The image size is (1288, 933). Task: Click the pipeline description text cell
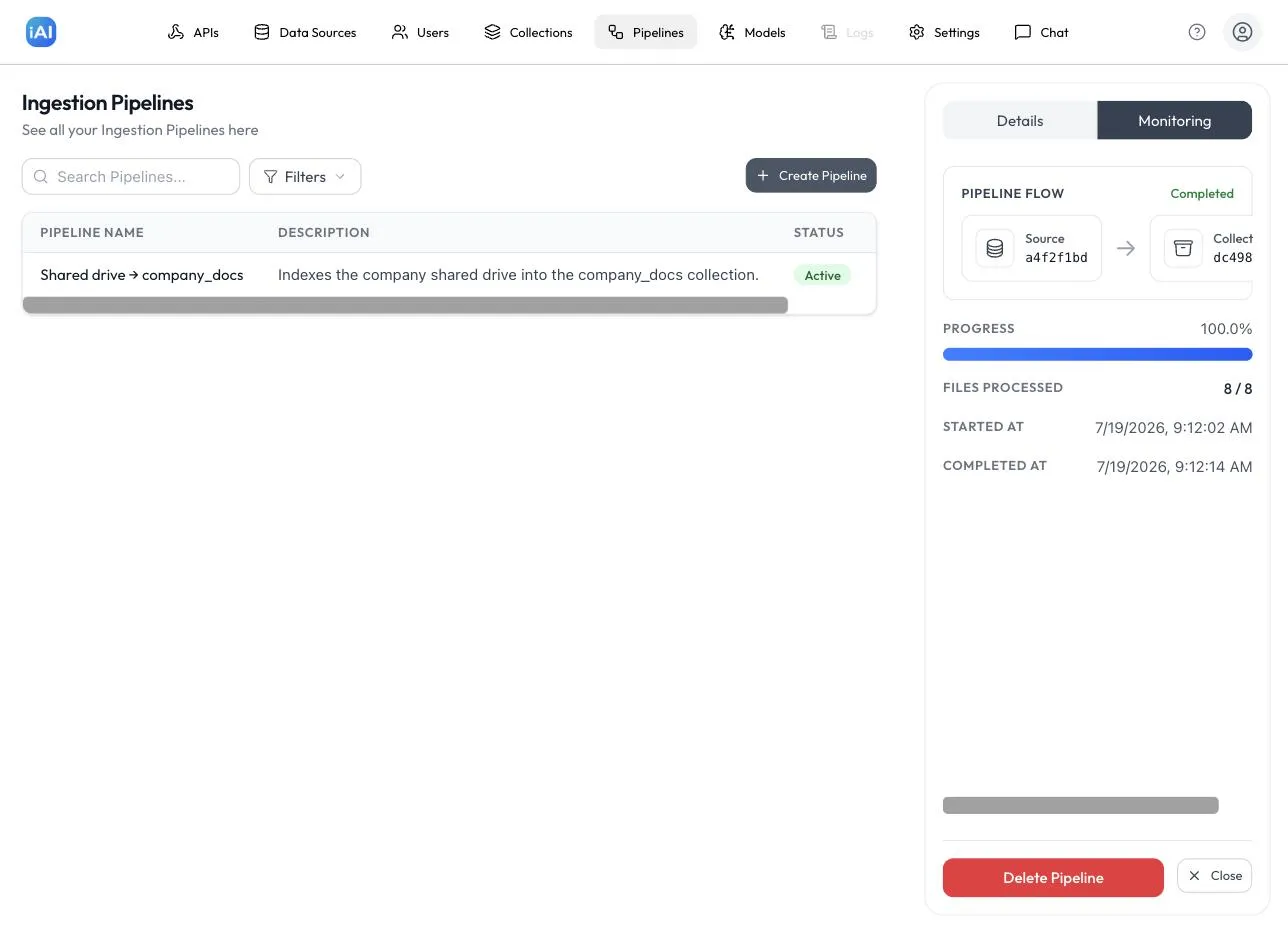point(518,275)
